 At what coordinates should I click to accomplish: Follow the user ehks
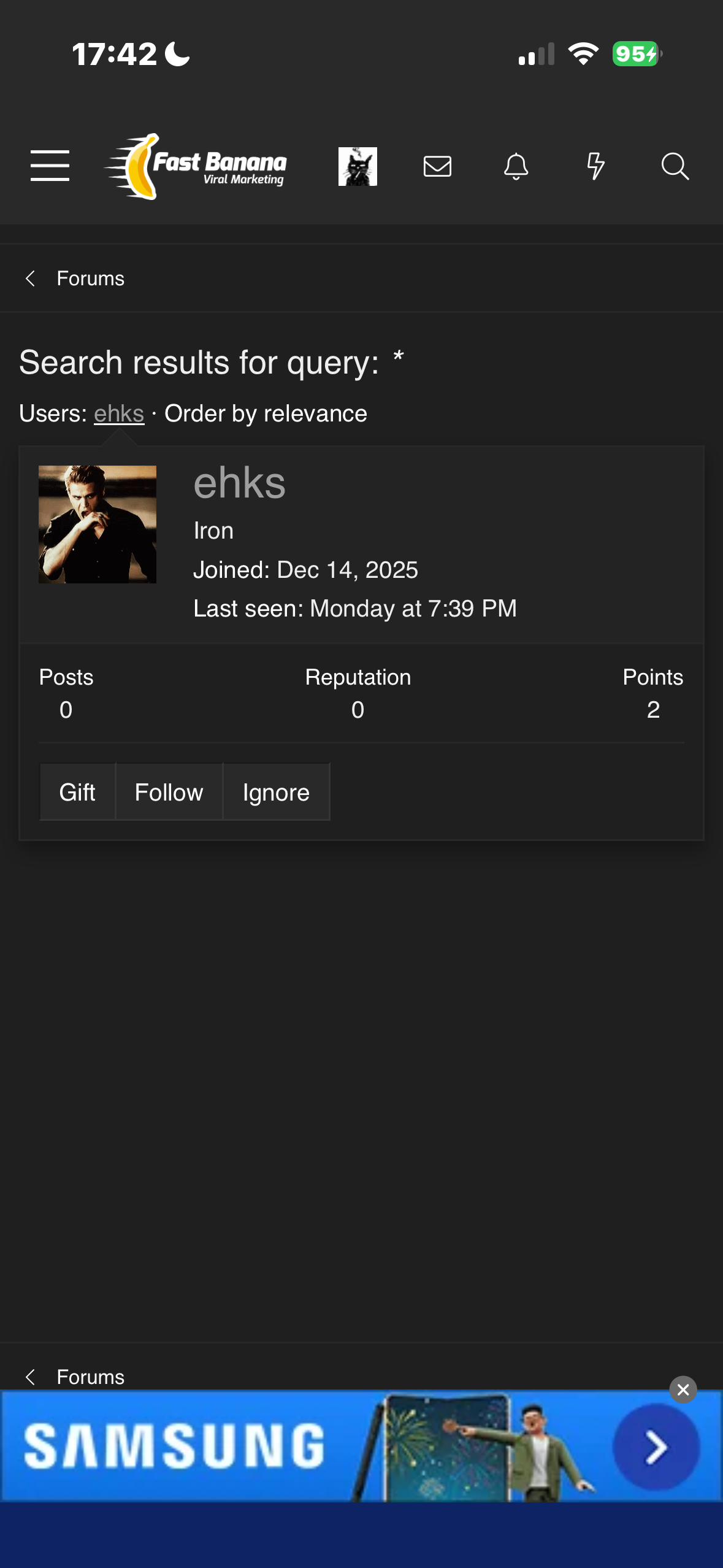tap(169, 792)
